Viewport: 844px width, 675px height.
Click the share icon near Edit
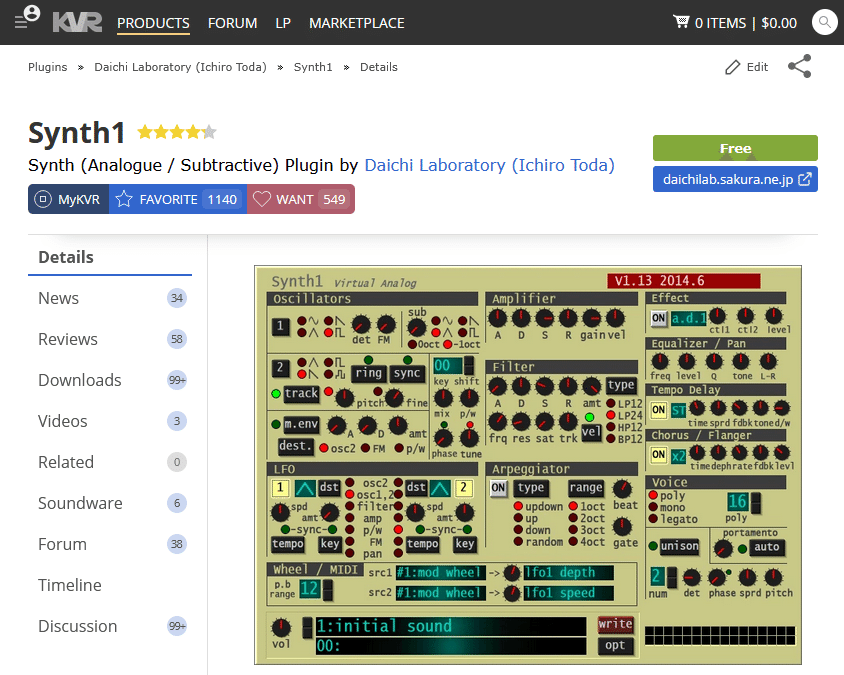coord(800,66)
